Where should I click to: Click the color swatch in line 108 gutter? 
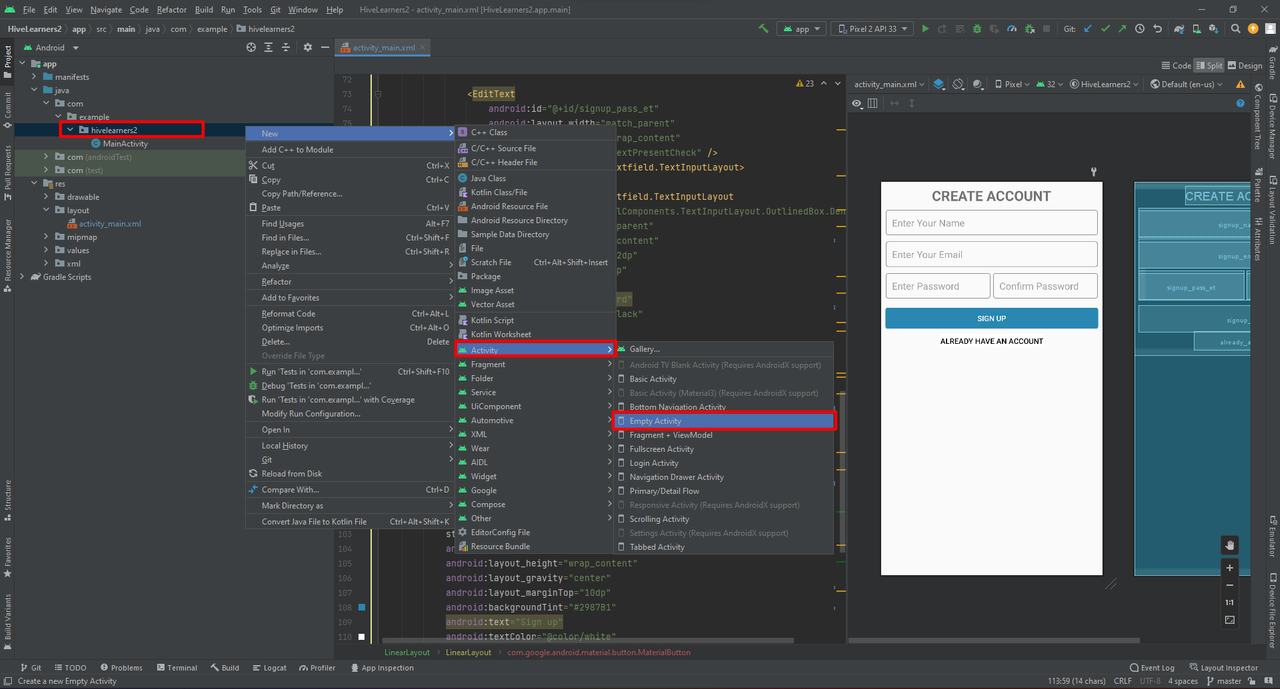click(361, 608)
